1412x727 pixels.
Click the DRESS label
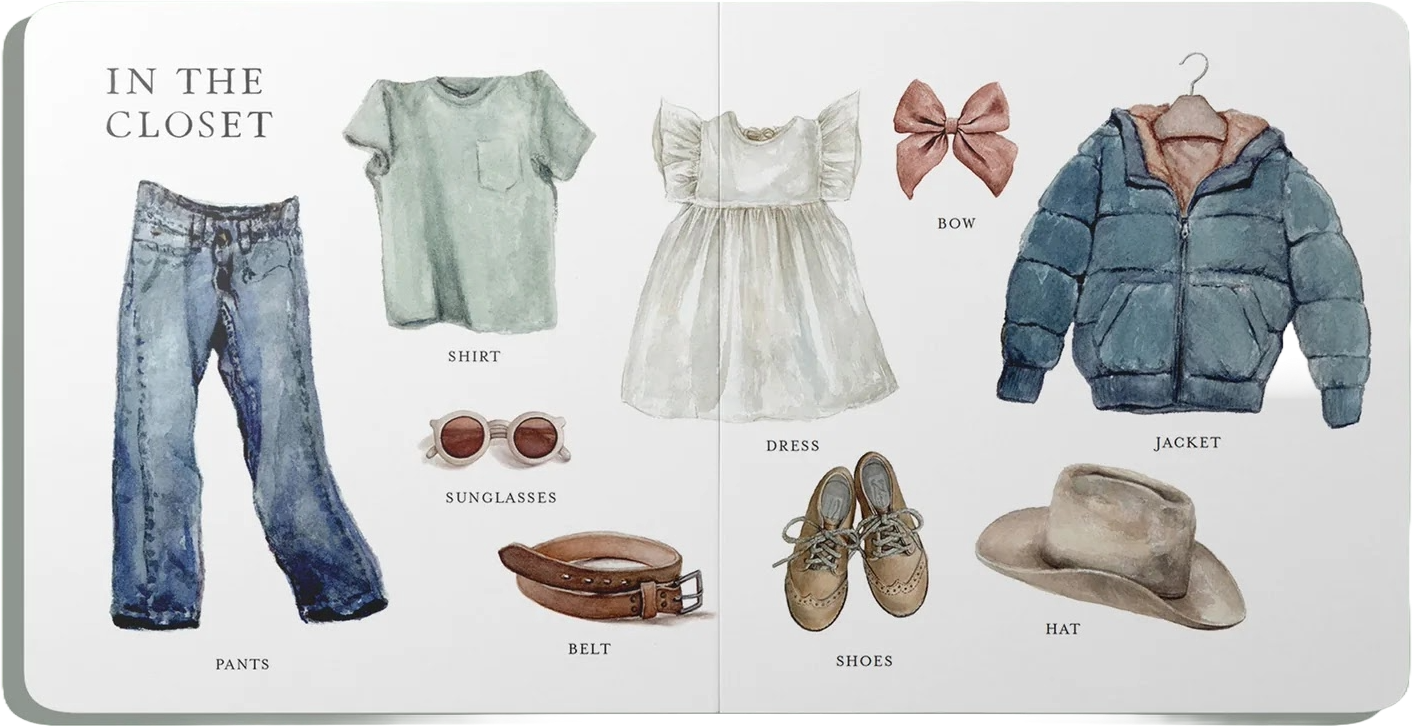[792, 446]
